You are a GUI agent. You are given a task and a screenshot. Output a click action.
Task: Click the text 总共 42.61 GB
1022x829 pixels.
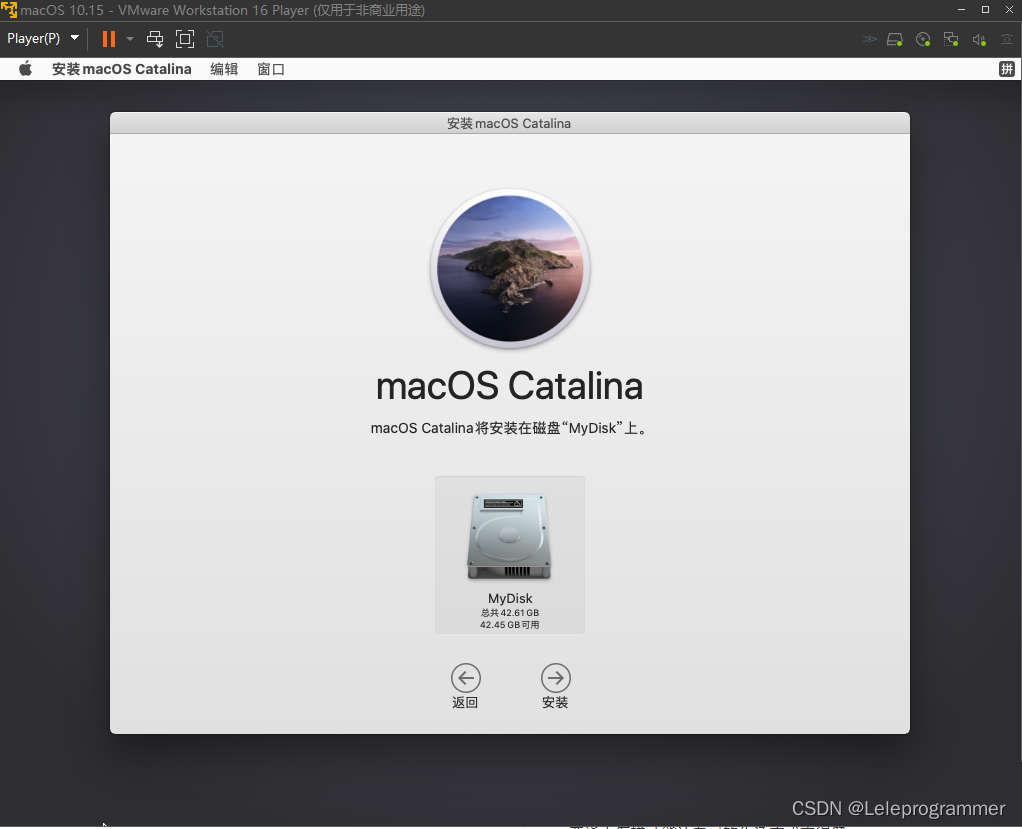[x=510, y=613]
